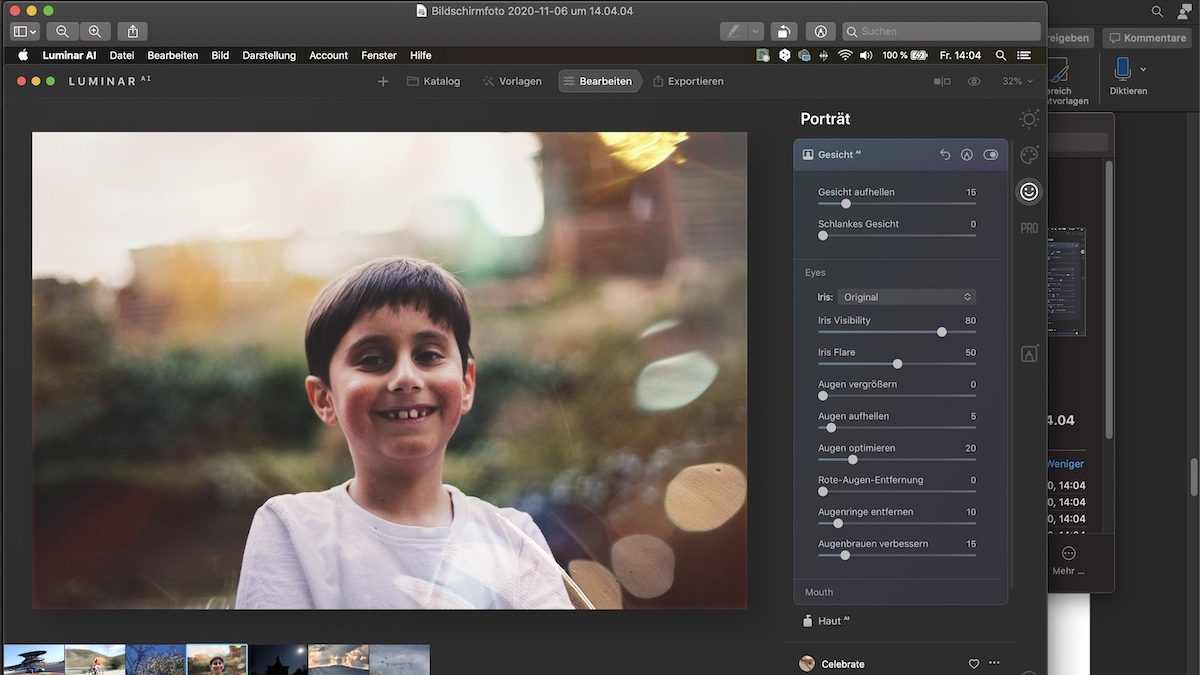1200x675 pixels.
Task: Reset the Gesicht AI adjustments with undo arrow
Action: coord(945,155)
